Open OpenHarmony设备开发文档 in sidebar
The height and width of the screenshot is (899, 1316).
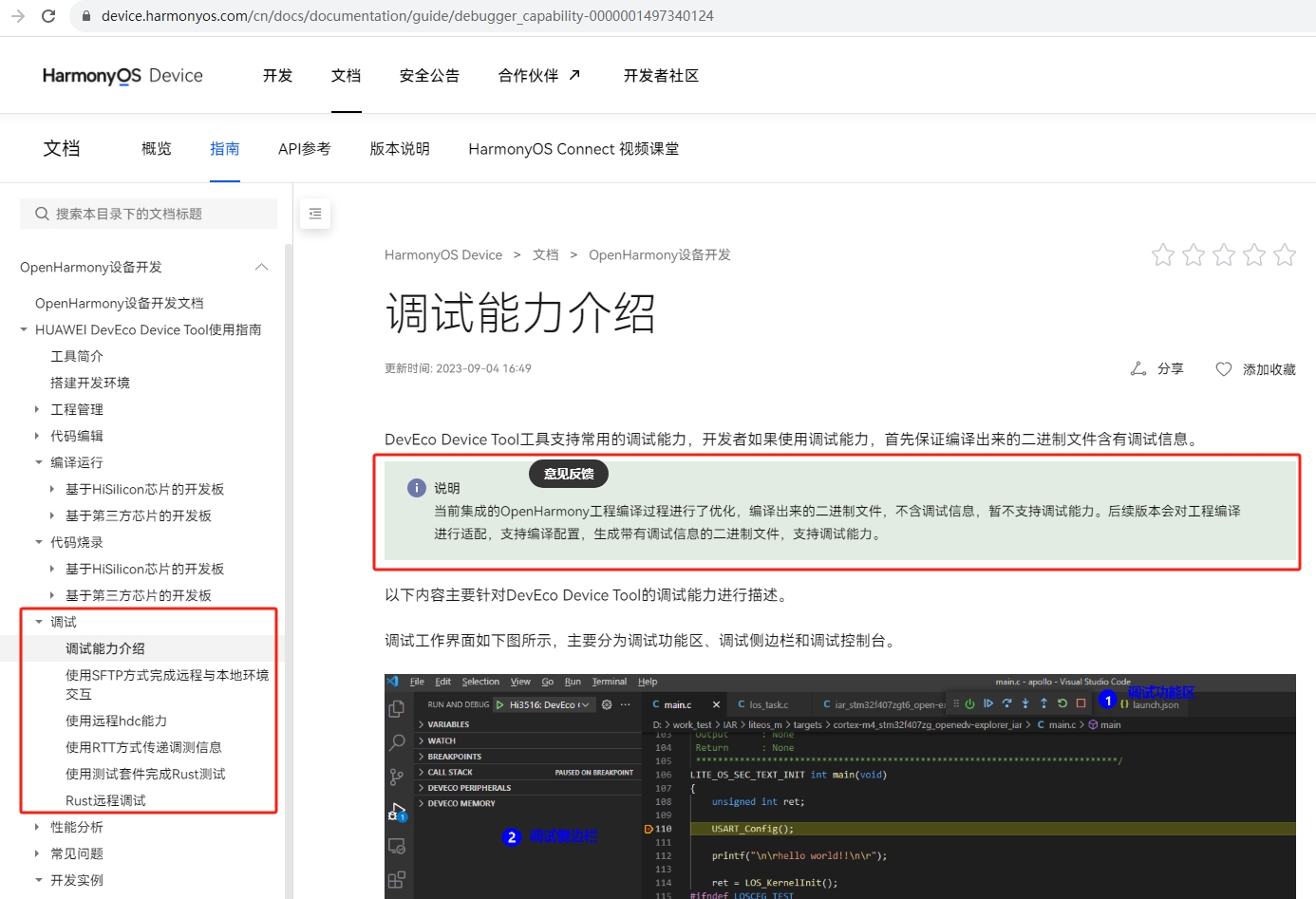coord(120,303)
